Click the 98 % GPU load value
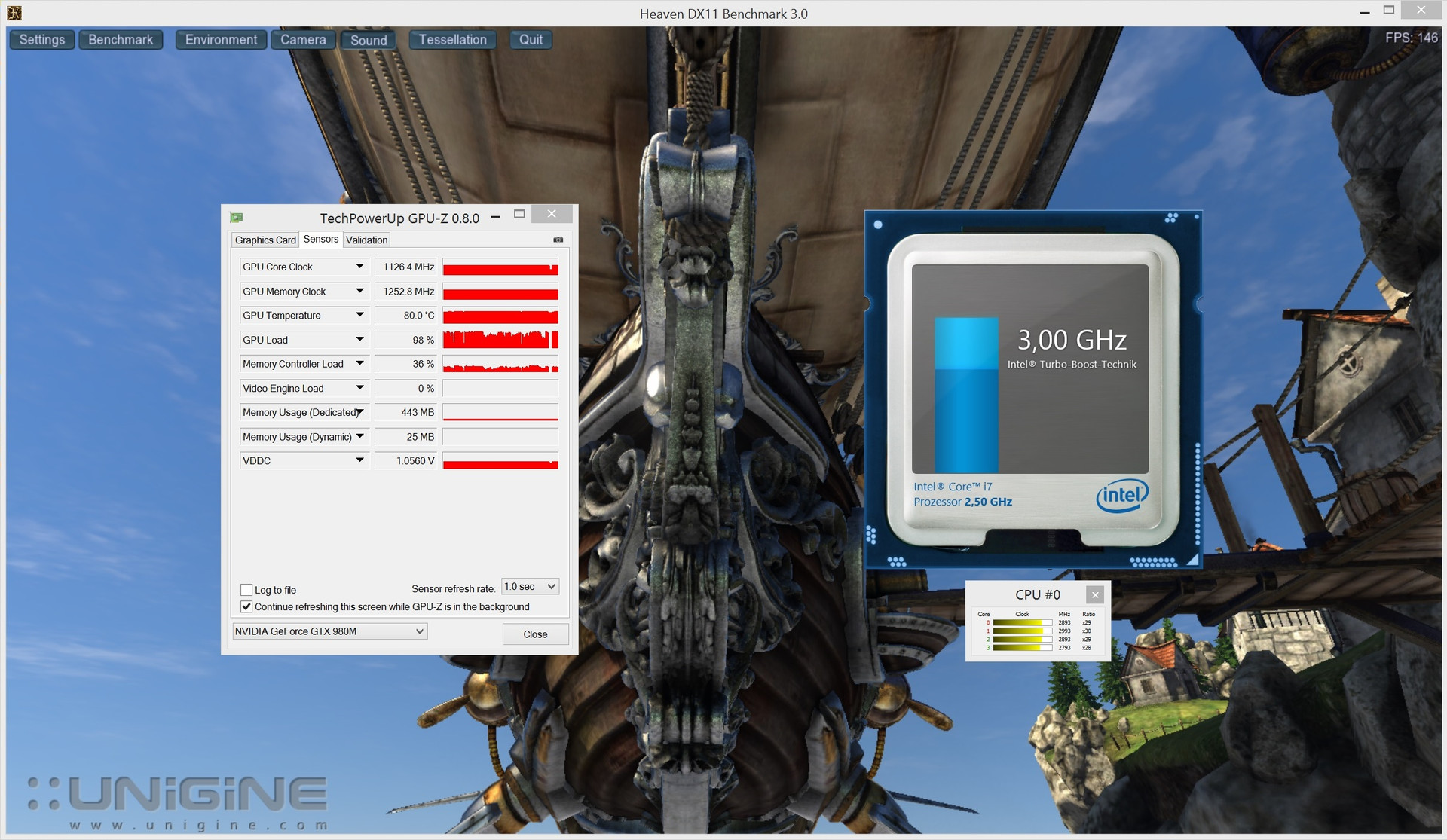1447x840 pixels. [405, 340]
